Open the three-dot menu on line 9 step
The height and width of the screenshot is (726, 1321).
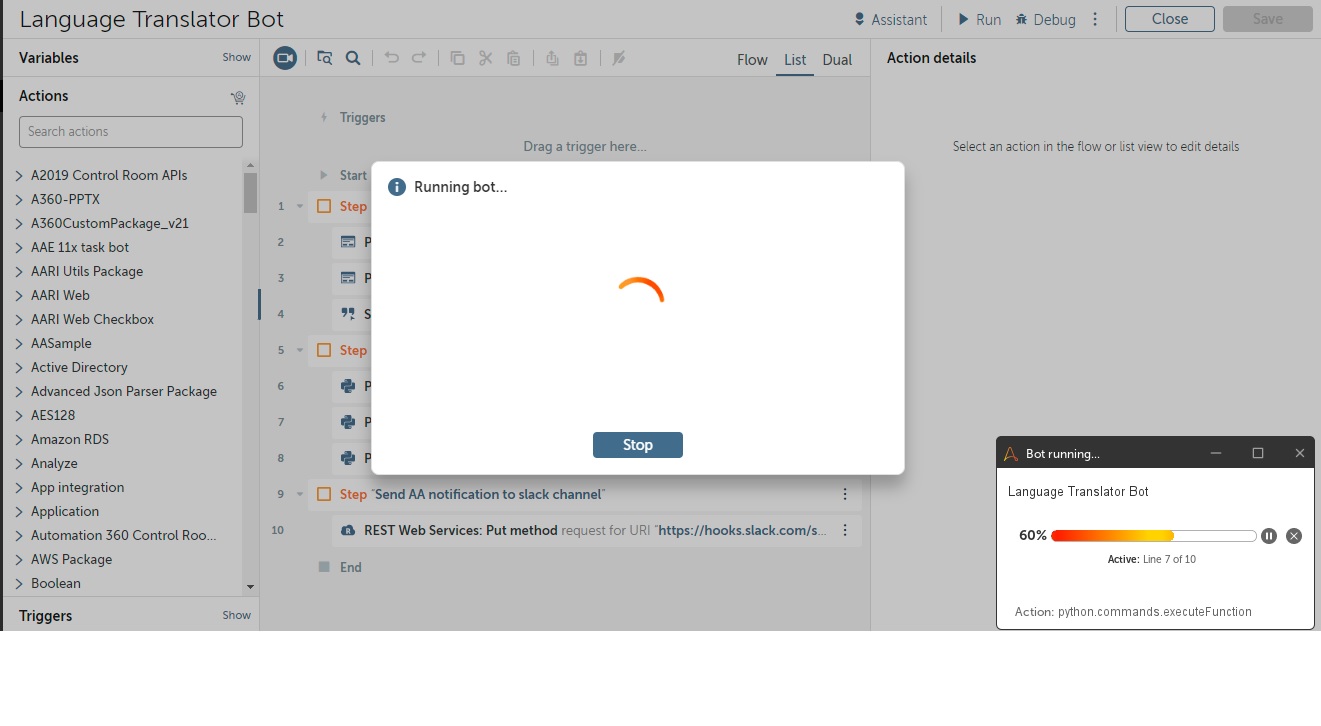(x=845, y=494)
